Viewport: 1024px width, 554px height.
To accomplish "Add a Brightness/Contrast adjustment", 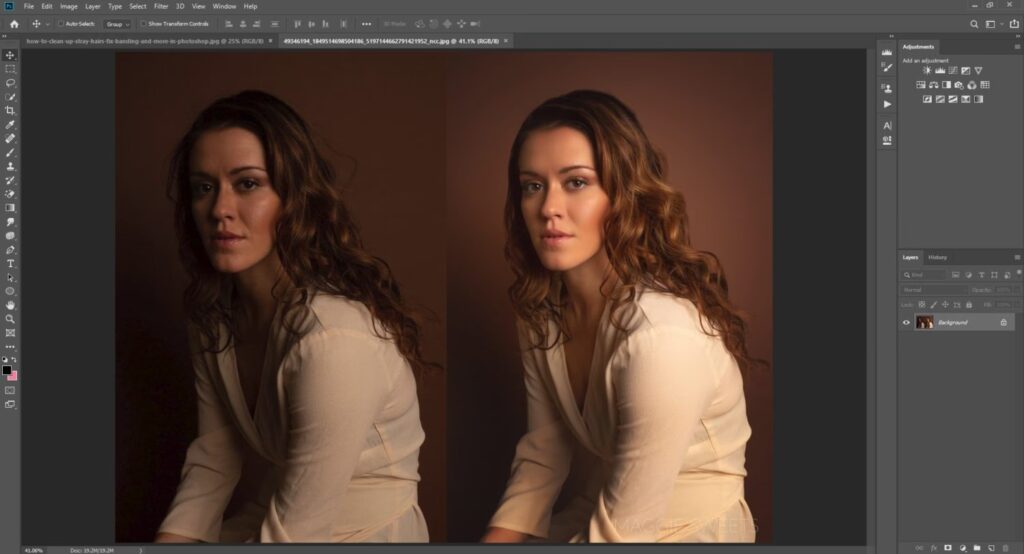I will click(927, 70).
